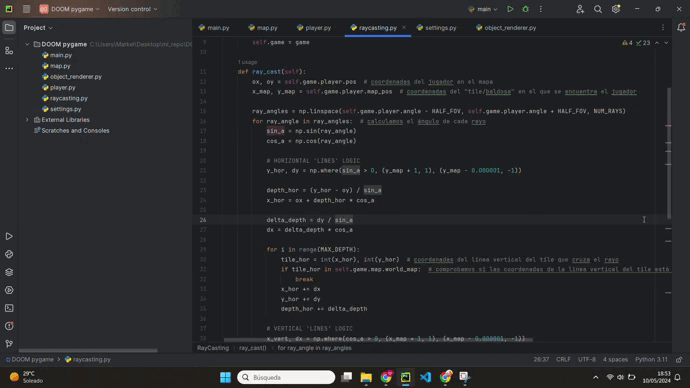Open editor tabs options menu
The width and height of the screenshot is (690, 388).
pyautogui.click(x=663, y=27)
